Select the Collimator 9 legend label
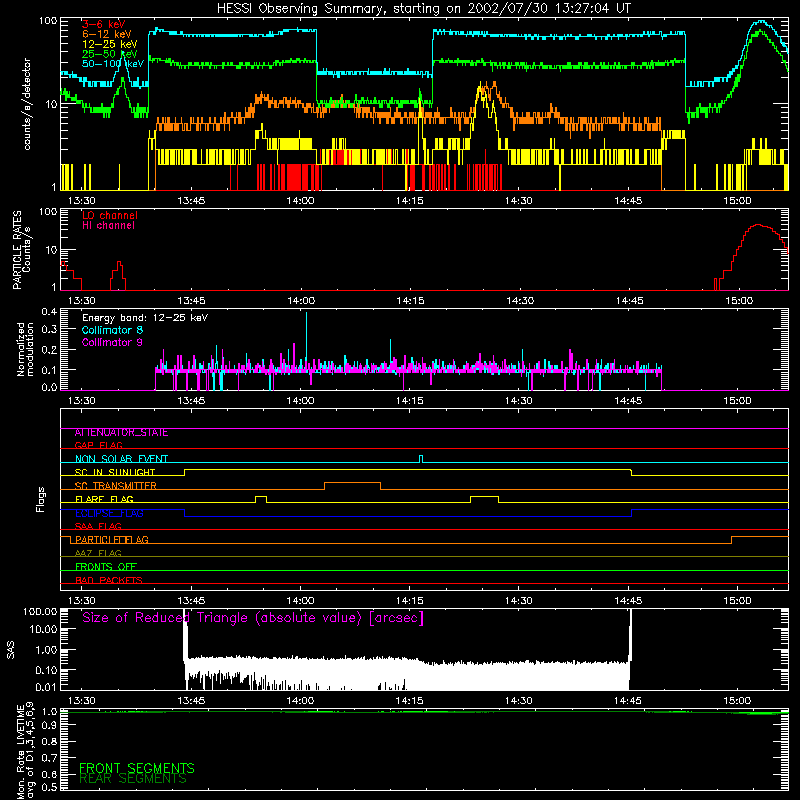This screenshot has width=800, height=800. pyautogui.click(x=112, y=342)
